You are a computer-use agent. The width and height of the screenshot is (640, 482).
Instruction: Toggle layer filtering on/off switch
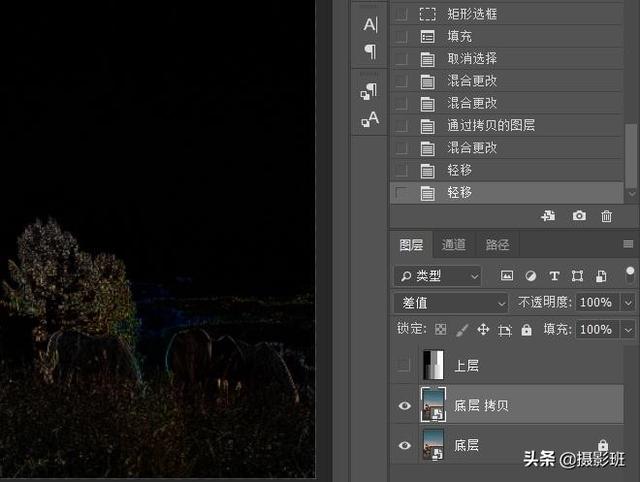(x=630, y=275)
